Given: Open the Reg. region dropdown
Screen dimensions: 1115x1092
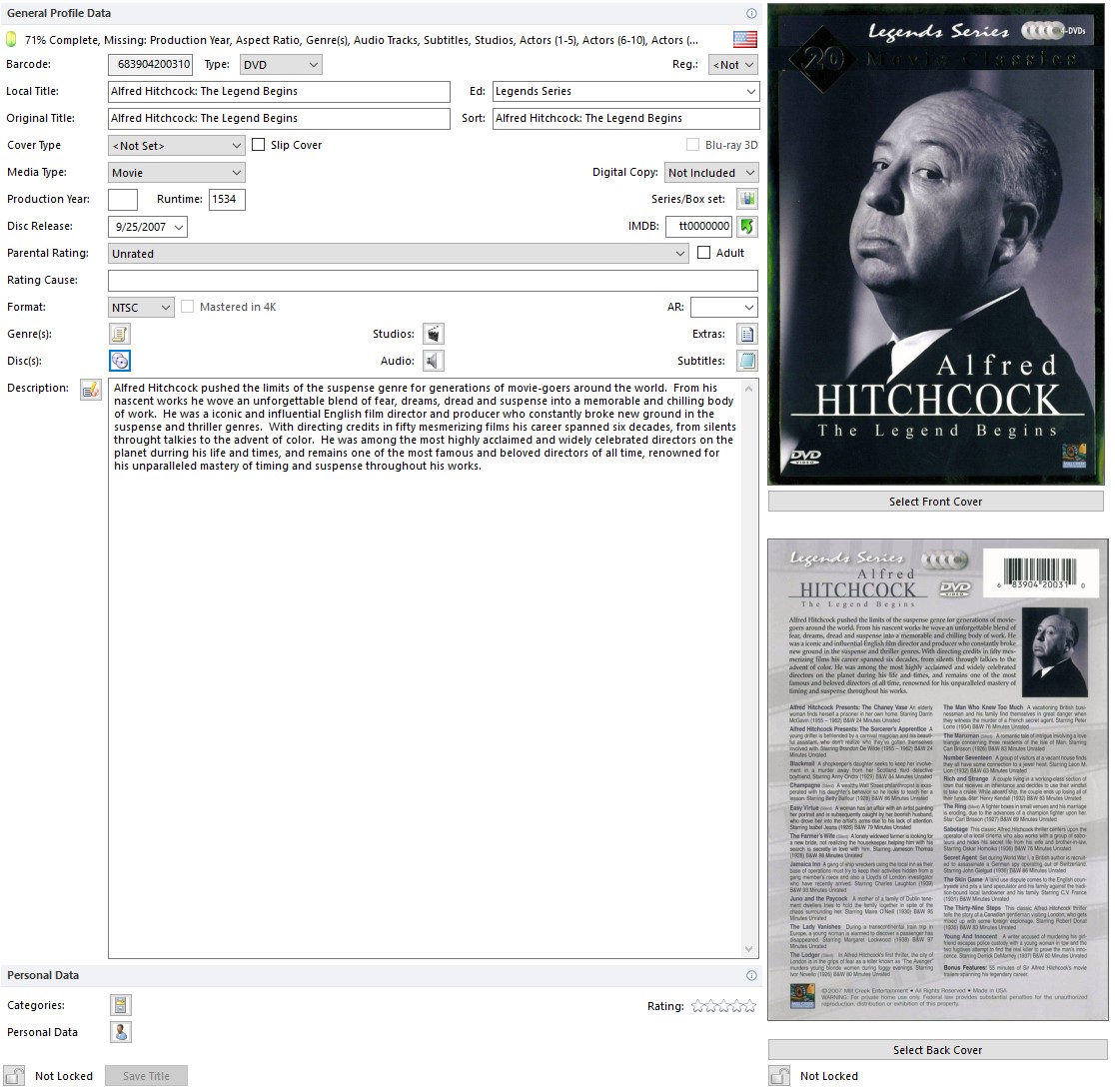Looking at the screenshot, I should pyautogui.click(x=733, y=65).
